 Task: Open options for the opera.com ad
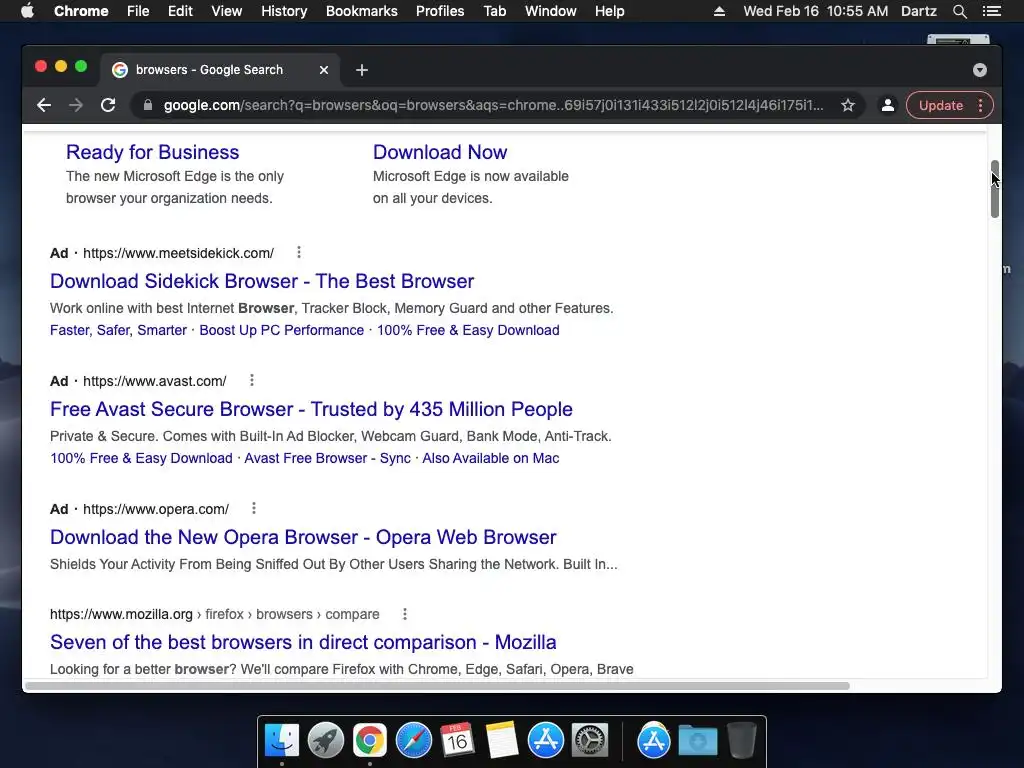pyautogui.click(x=253, y=508)
